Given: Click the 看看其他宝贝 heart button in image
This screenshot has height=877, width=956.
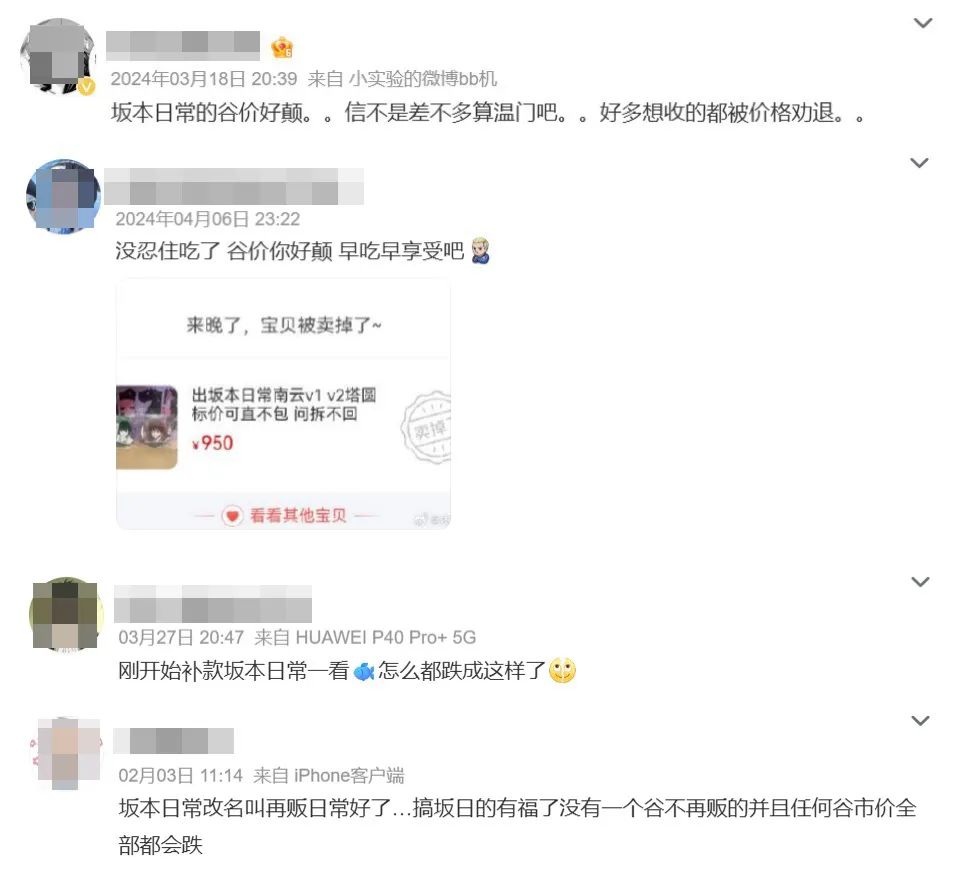Looking at the screenshot, I should pyautogui.click(x=284, y=516).
